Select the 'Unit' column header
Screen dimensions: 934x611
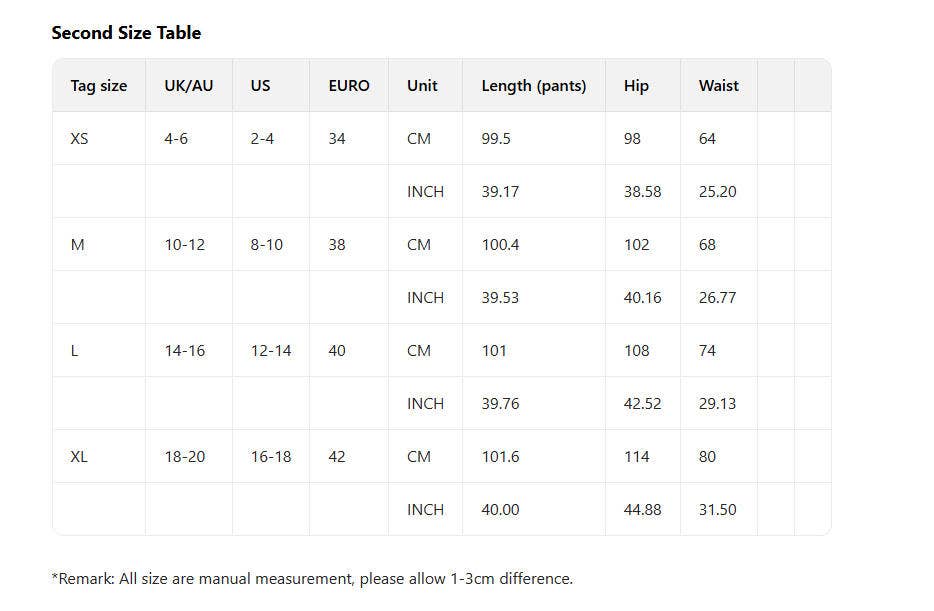coord(422,86)
